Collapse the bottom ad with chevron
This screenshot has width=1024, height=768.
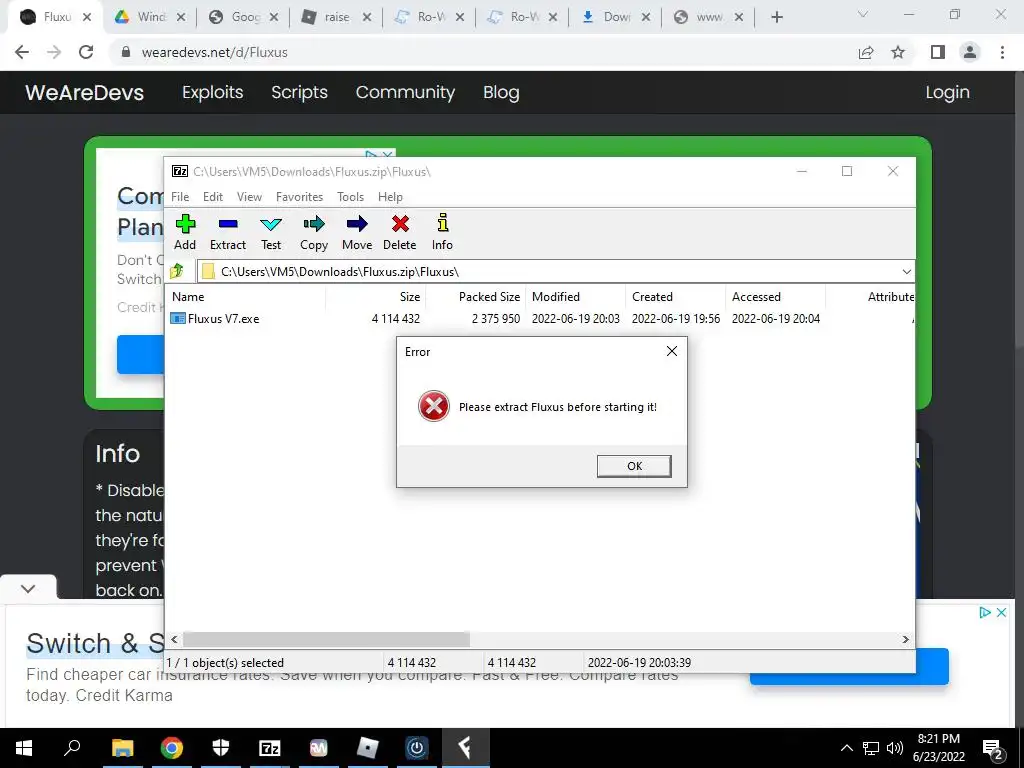pyautogui.click(x=27, y=588)
